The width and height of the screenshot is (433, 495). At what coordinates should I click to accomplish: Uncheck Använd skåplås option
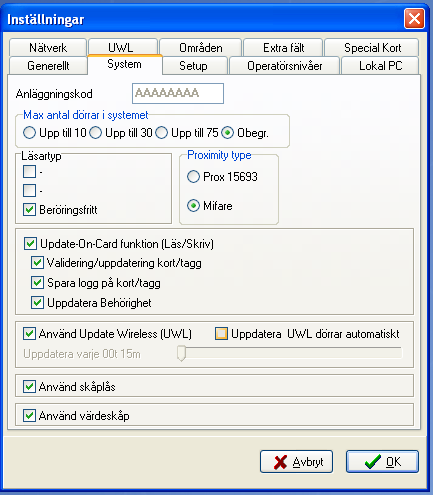(x=29, y=387)
